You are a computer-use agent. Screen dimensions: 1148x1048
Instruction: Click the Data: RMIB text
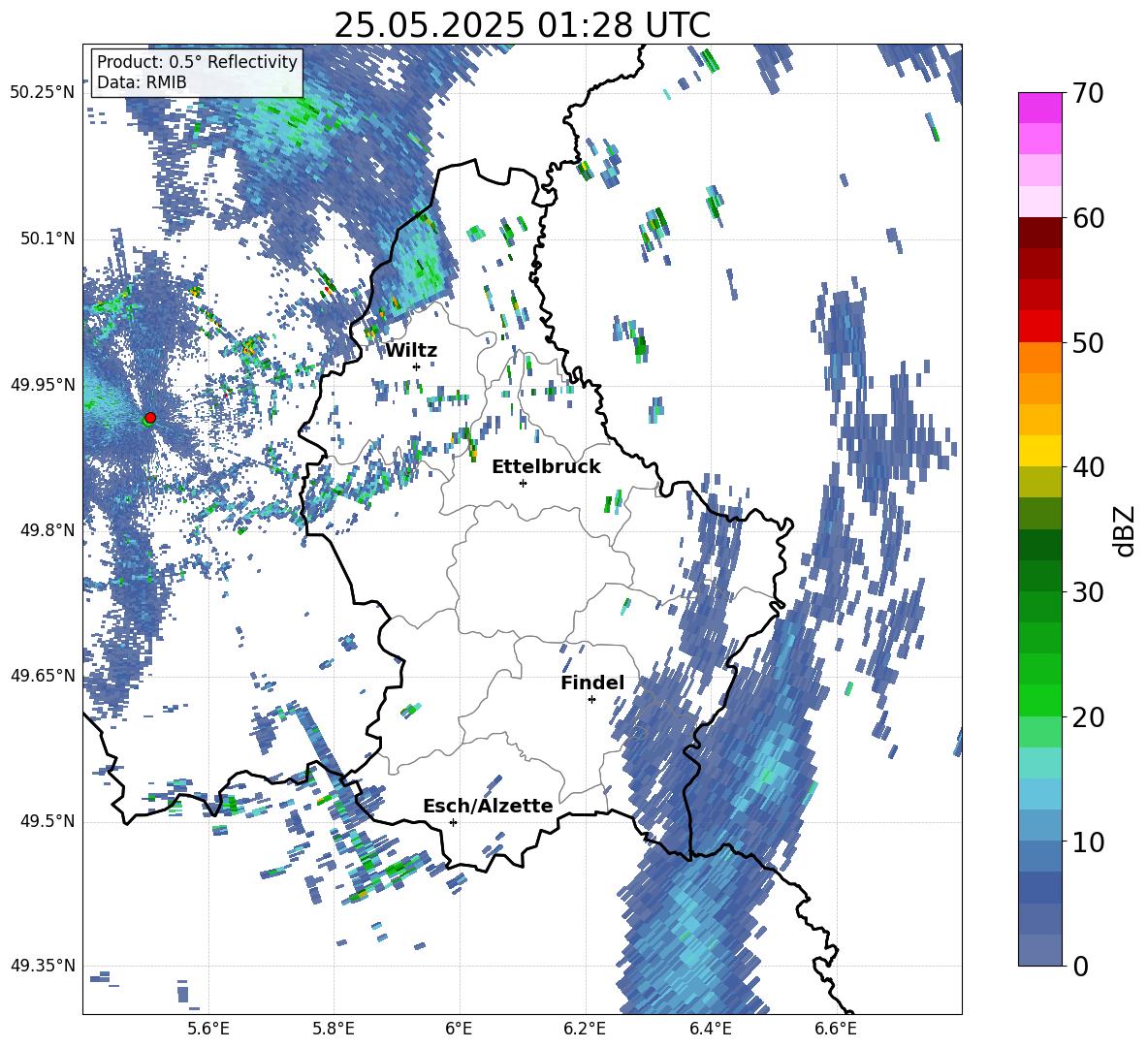(142, 82)
